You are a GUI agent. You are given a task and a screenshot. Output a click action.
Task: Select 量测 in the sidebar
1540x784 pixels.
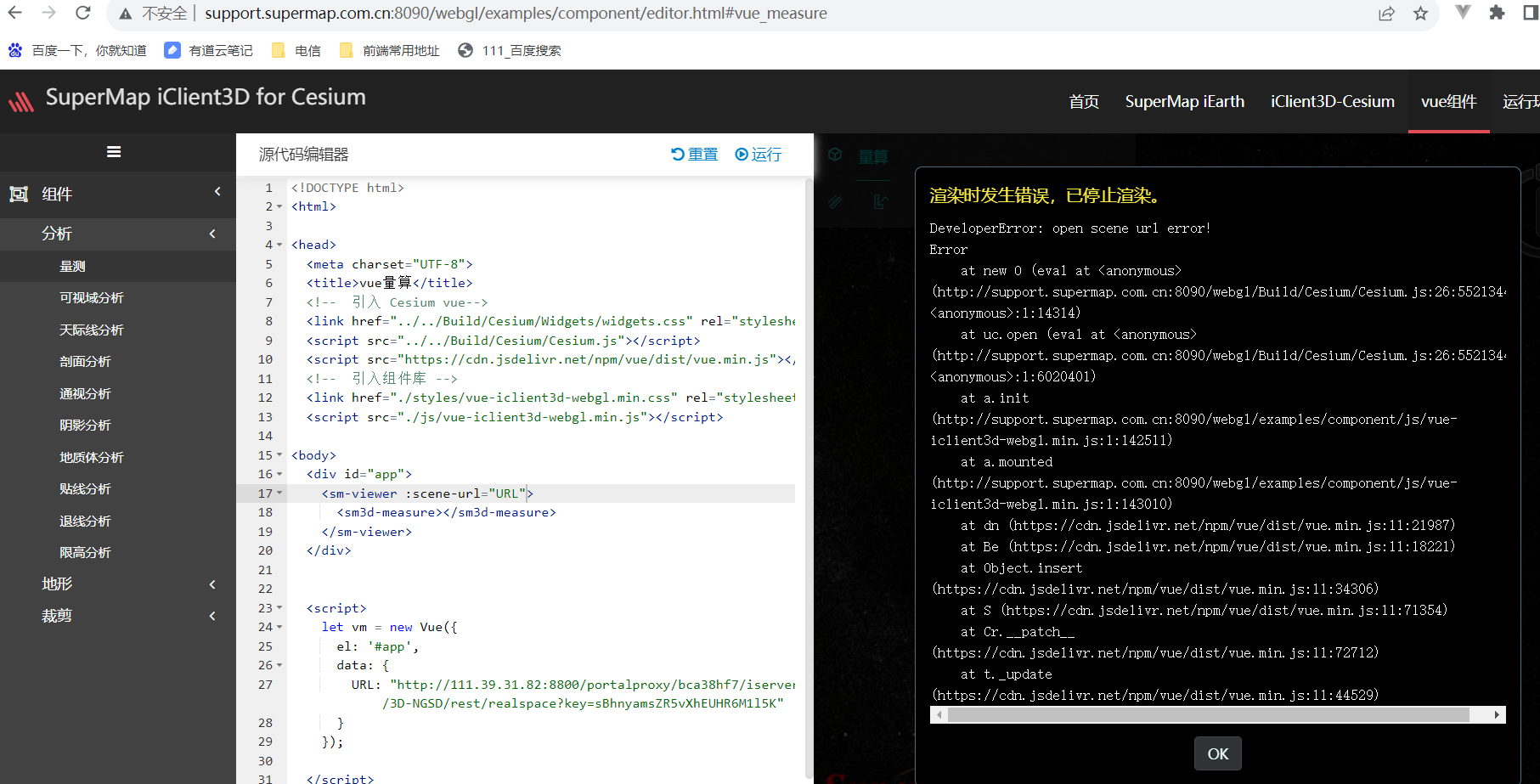pyautogui.click(x=72, y=266)
